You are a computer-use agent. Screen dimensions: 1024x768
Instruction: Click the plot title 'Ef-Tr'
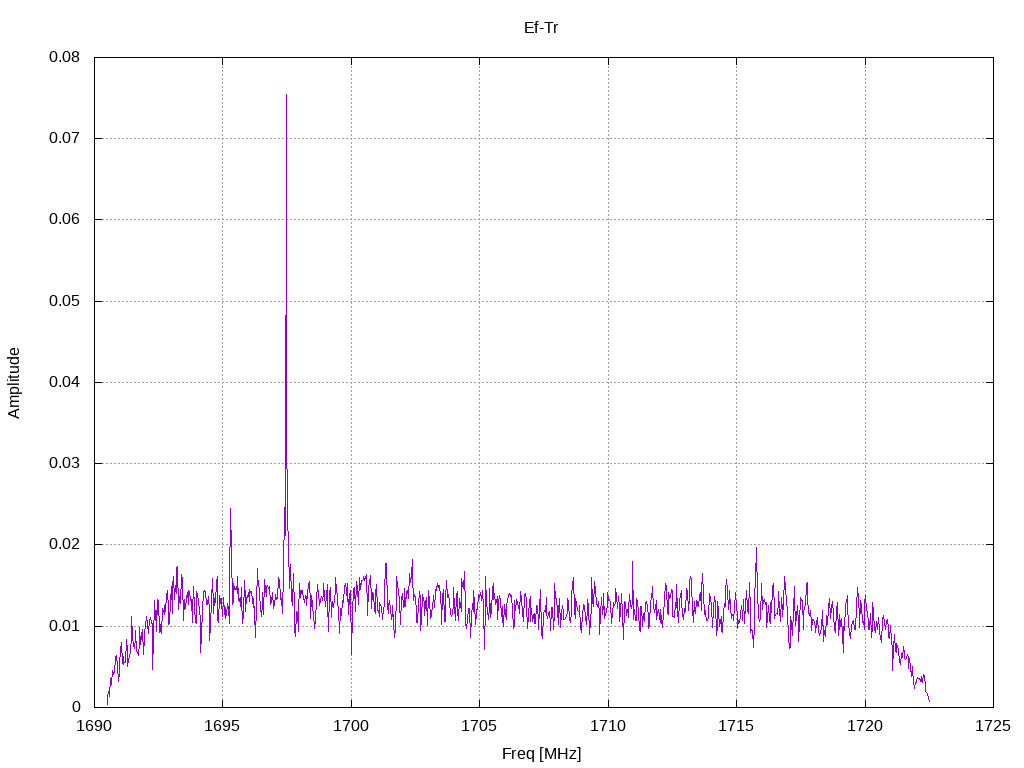point(541,28)
